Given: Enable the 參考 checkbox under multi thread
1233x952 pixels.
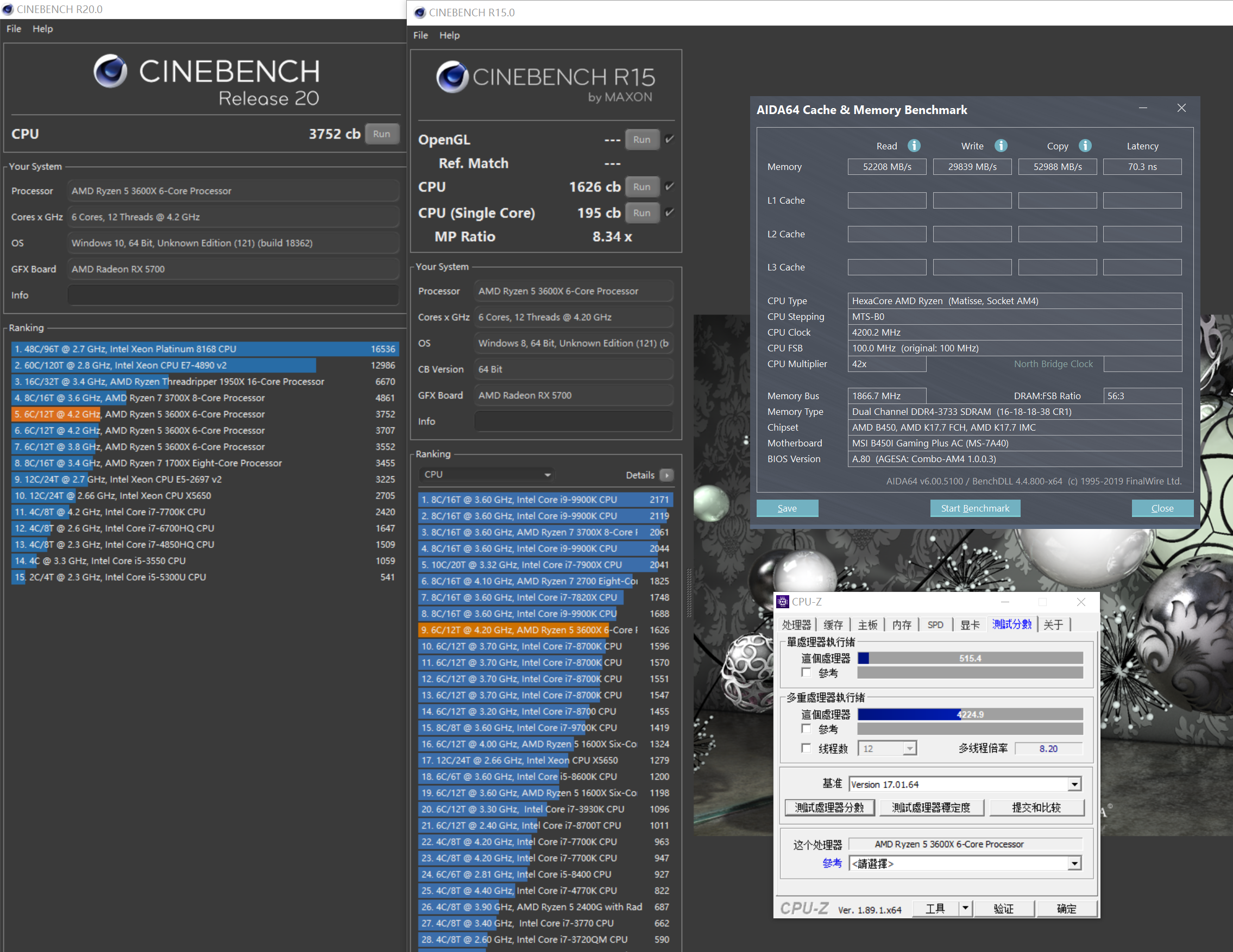Looking at the screenshot, I should 806,729.
